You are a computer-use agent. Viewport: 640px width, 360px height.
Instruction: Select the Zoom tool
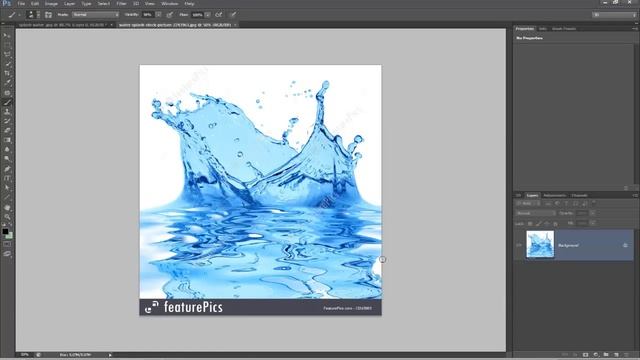[7, 217]
